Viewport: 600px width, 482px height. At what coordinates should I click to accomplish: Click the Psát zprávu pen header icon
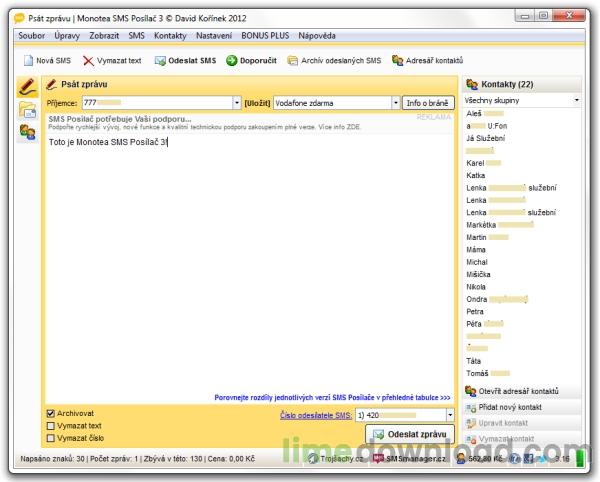51,84
